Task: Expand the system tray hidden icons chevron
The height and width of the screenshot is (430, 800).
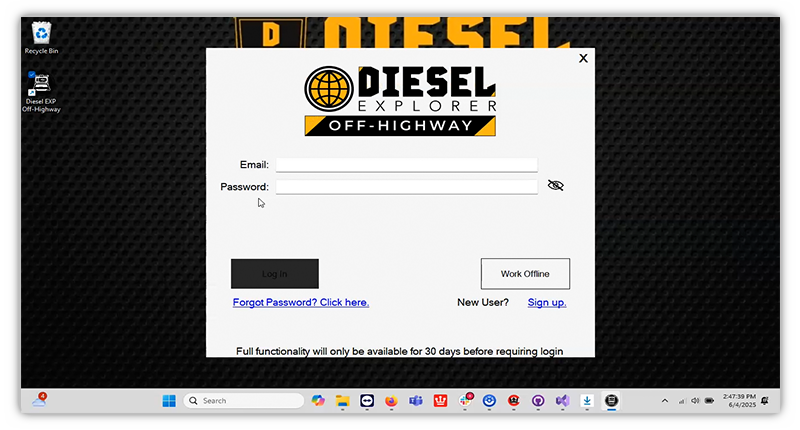Action: point(665,401)
